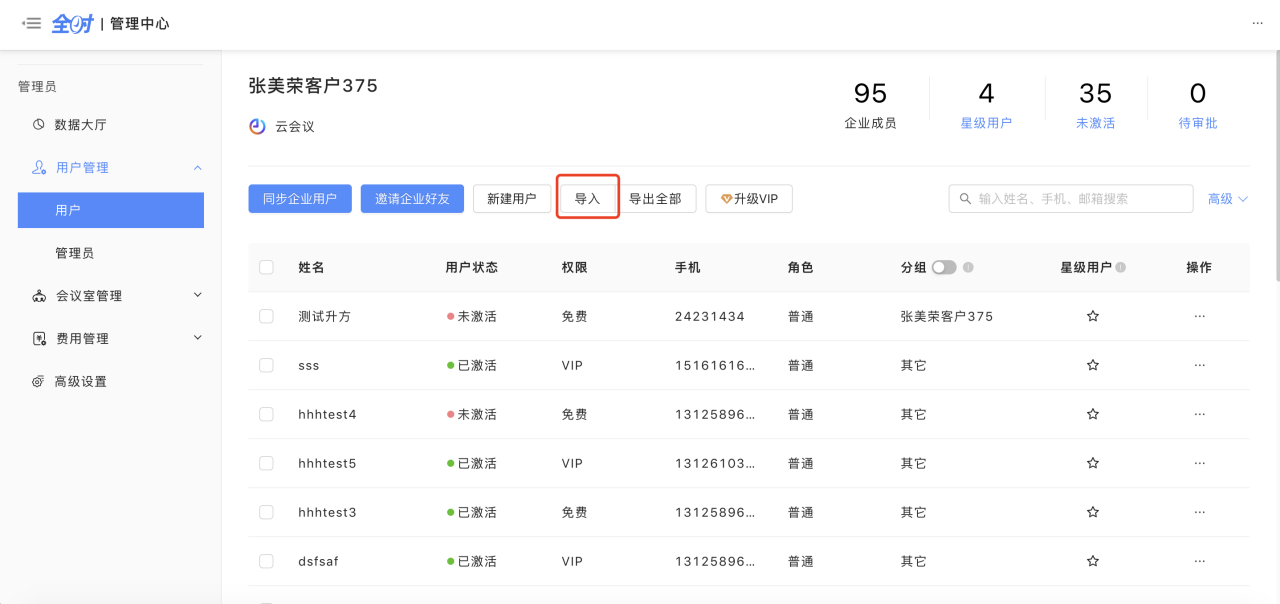This screenshot has width=1280, height=604.
Task: Click the info icon next to 分组
Action: click(x=968, y=268)
